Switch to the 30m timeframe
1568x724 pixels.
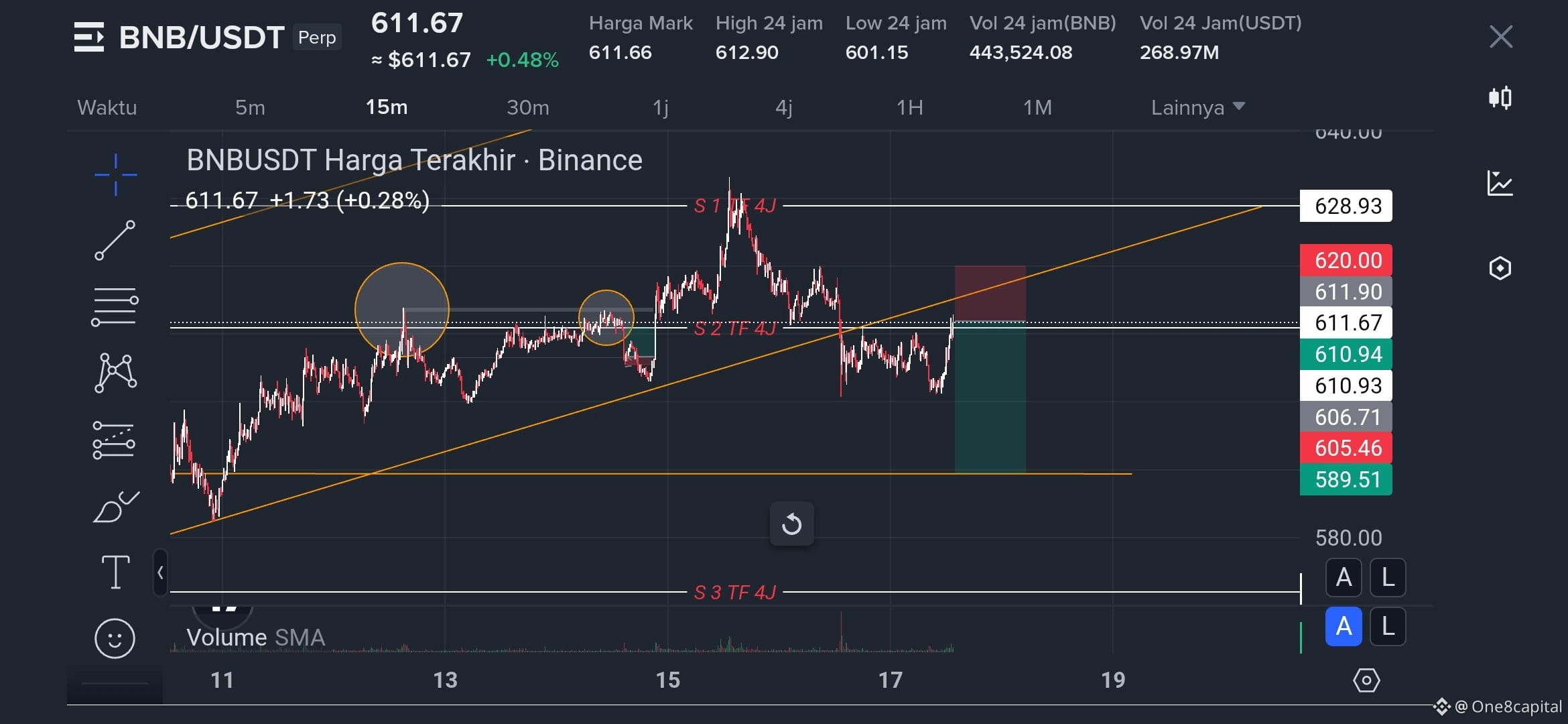[528, 107]
